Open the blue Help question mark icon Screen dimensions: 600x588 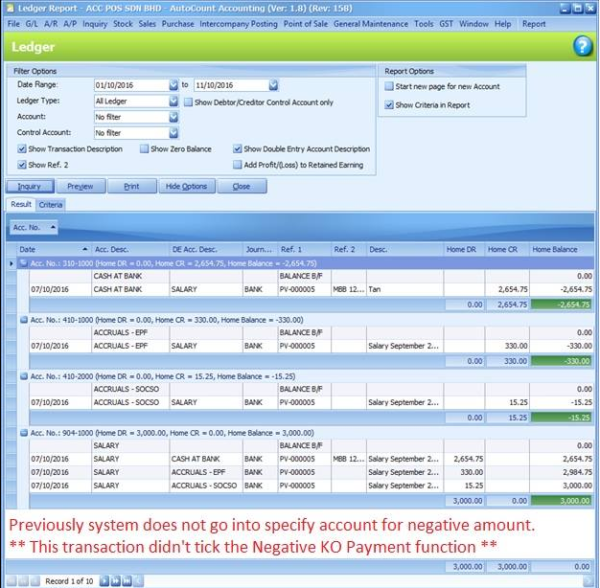click(582, 47)
